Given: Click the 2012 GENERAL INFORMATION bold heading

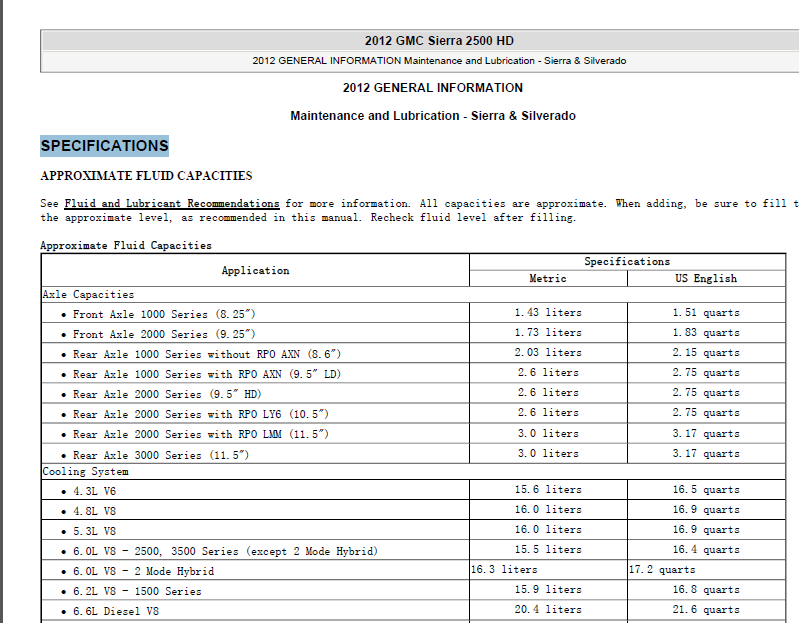Looking at the screenshot, I should point(433,88).
